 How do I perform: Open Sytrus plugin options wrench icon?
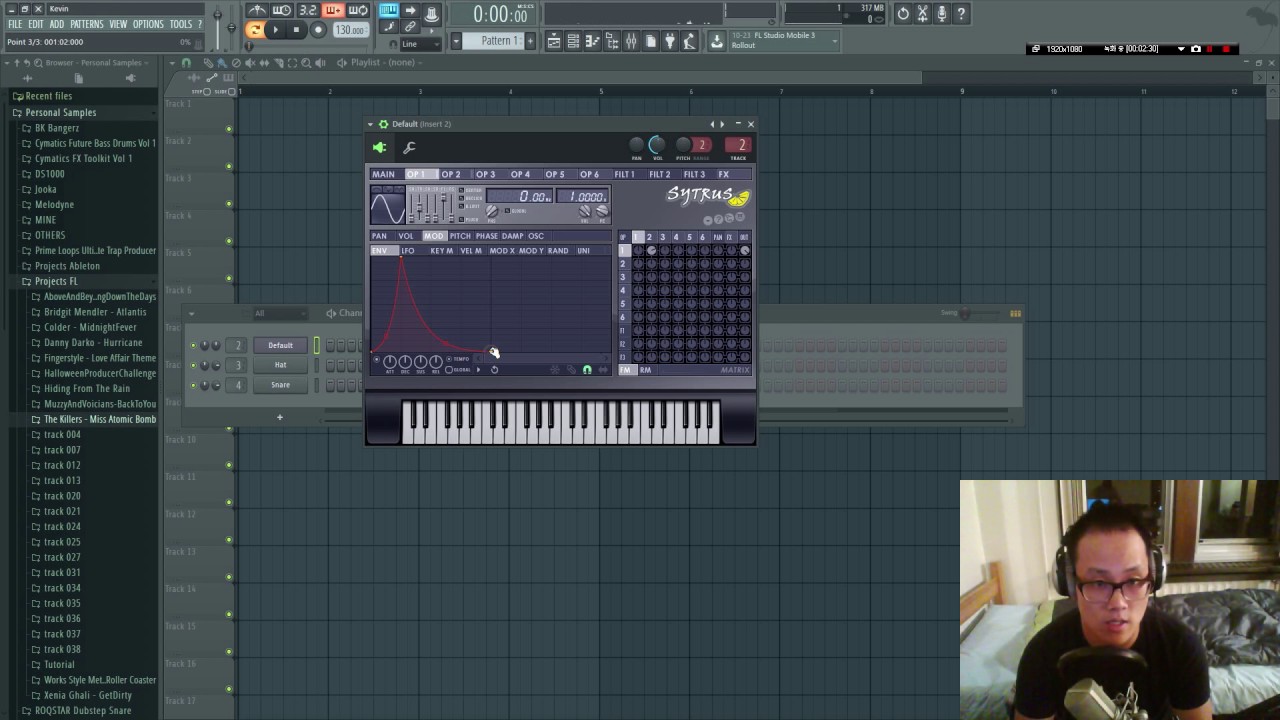point(409,148)
